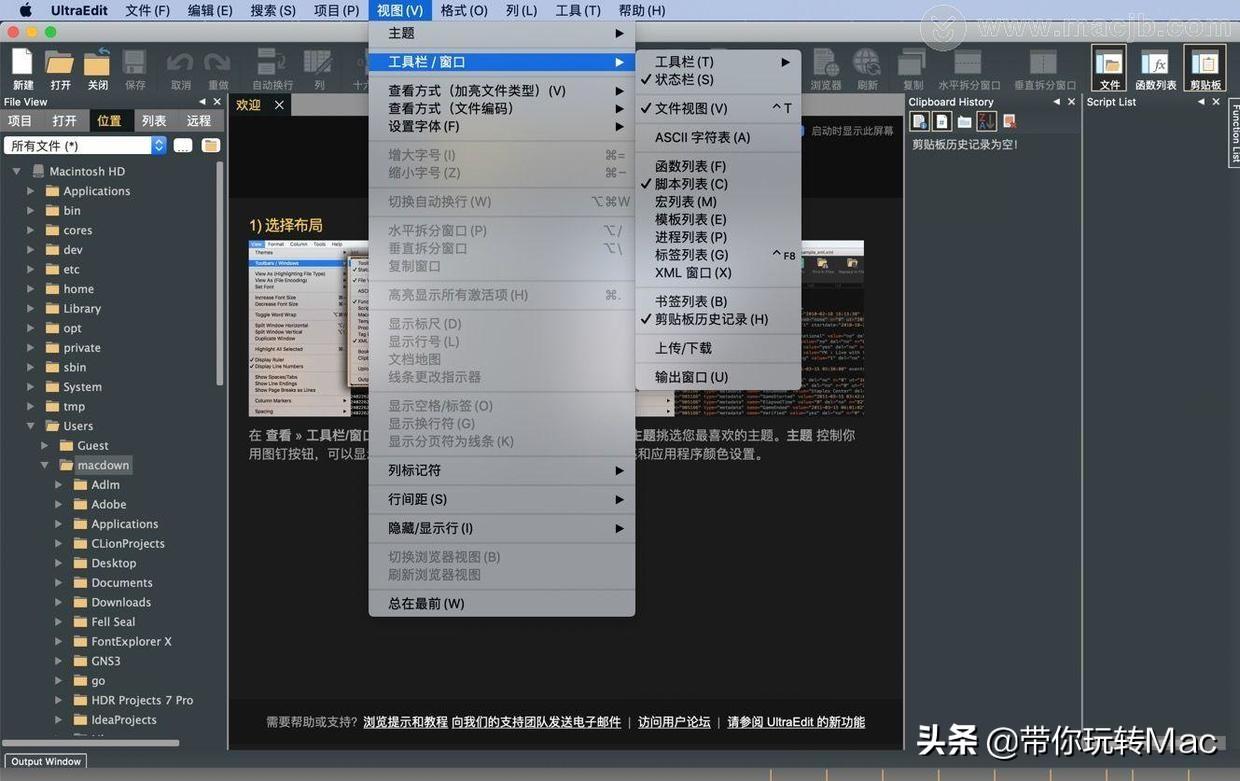This screenshot has width=1240, height=781.
Task: Enable 函数列表 (F) in the submenu
Action: (718, 166)
